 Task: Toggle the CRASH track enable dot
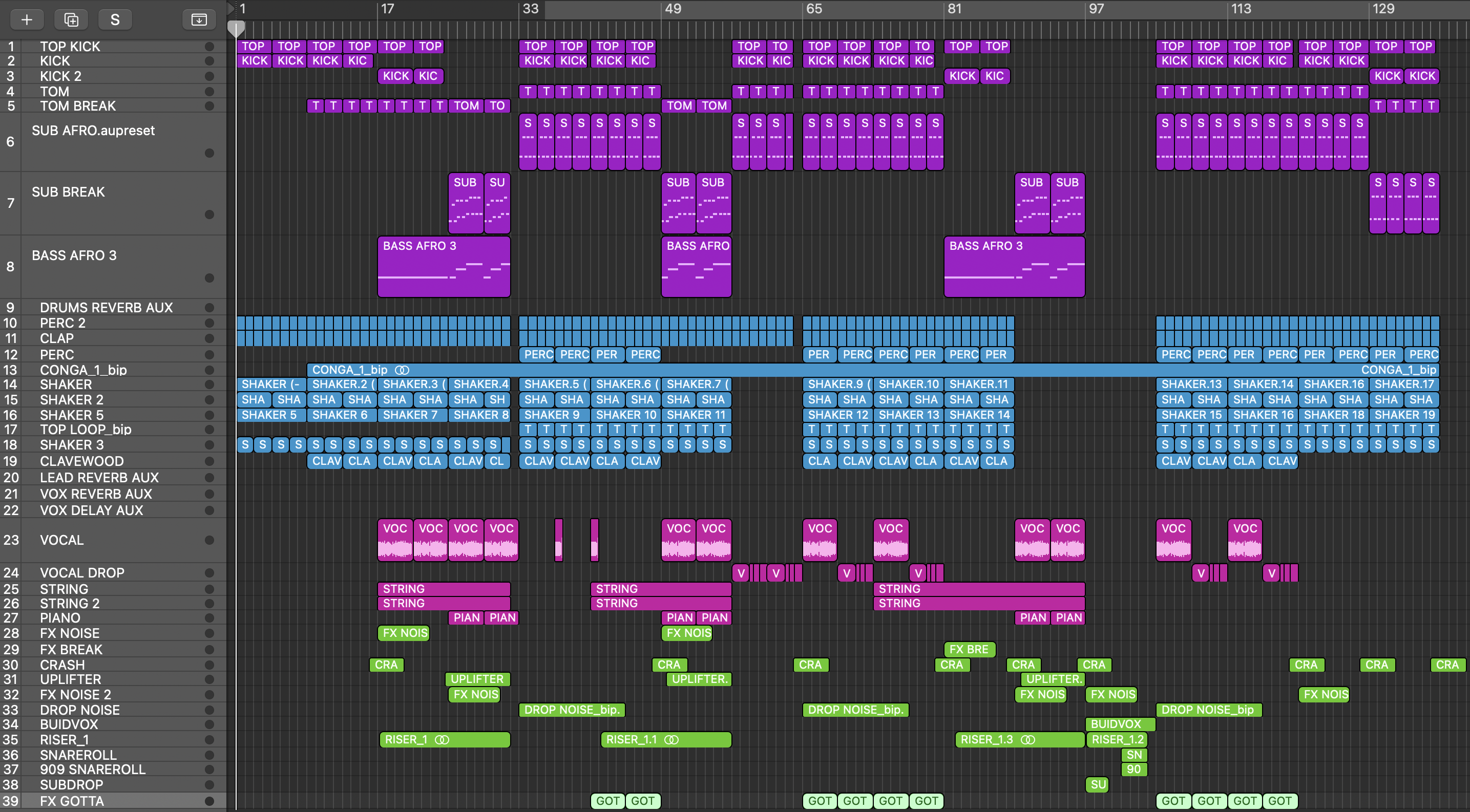point(209,665)
